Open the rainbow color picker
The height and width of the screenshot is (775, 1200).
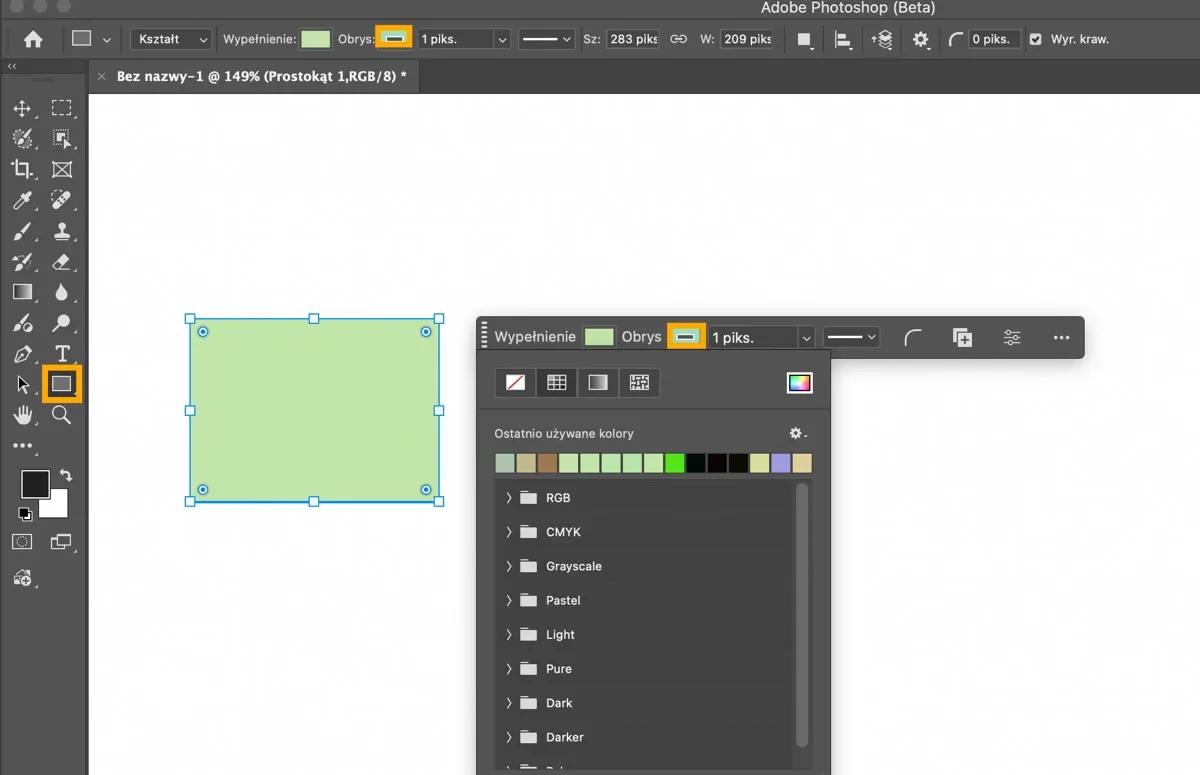[799, 382]
